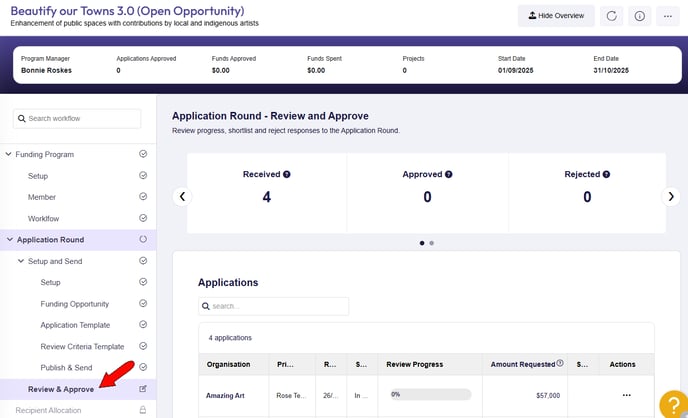688x418 pixels.
Task: Collapse the Funding Program section chevron
Action: (x=8, y=154)
